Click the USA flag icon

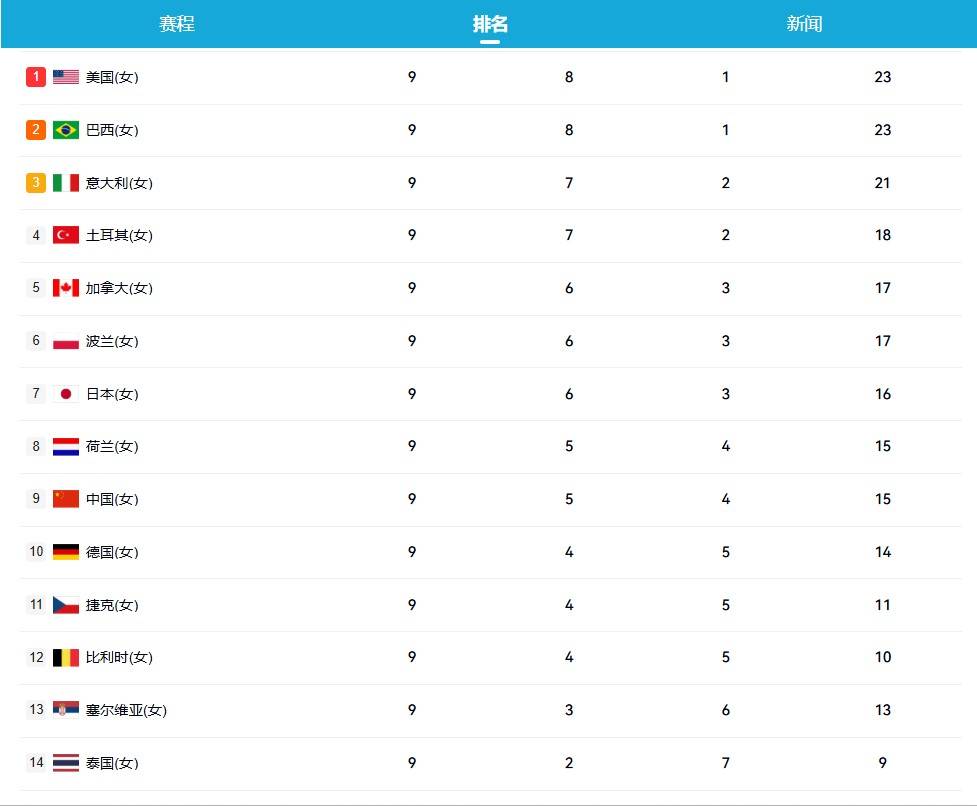click(x=65, y=77)
